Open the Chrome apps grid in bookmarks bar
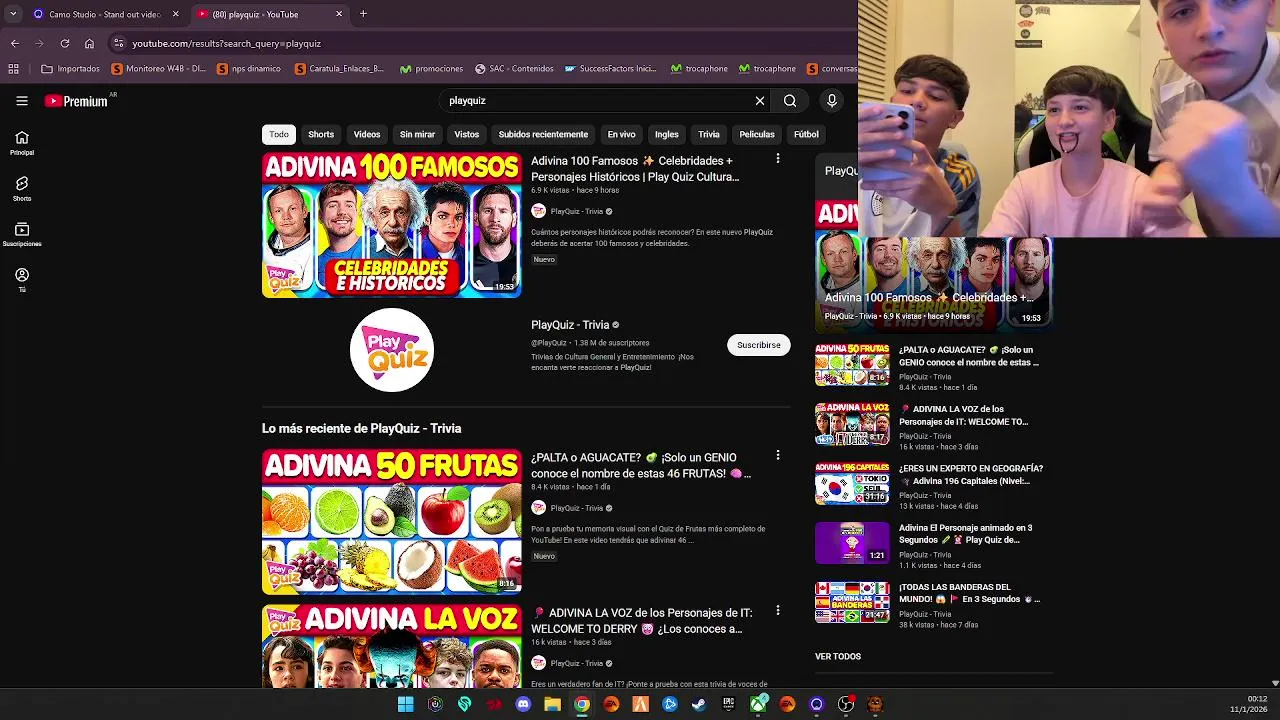 click(x=13, y=69)
